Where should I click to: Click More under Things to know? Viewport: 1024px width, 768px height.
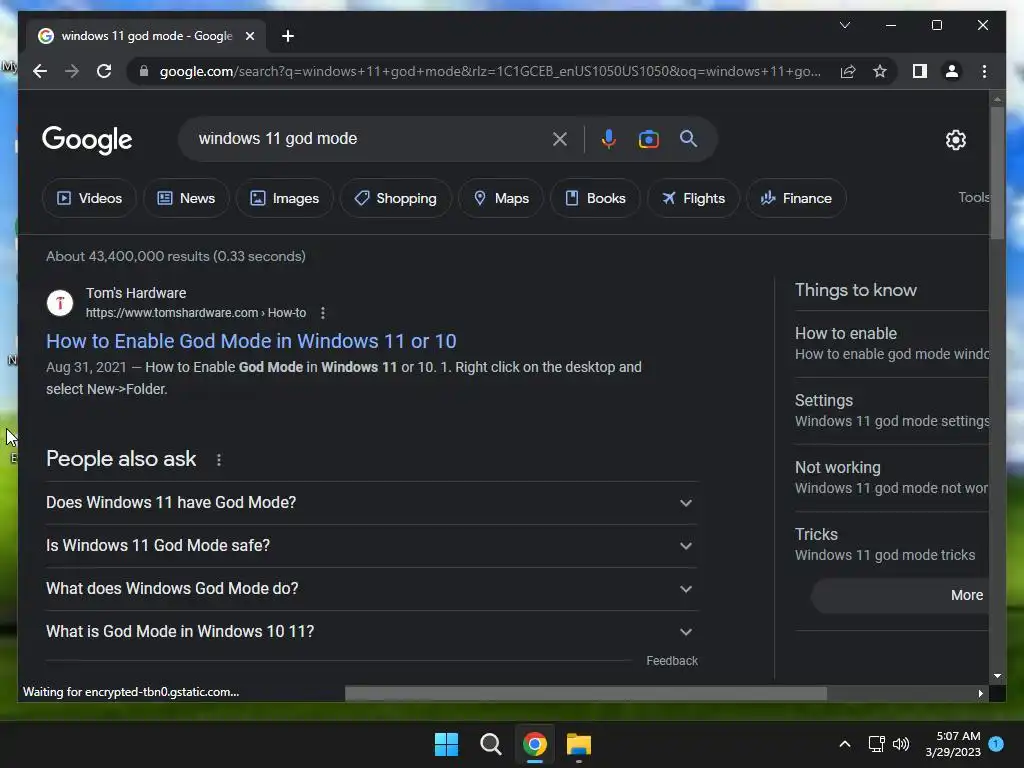click(900, 596)
